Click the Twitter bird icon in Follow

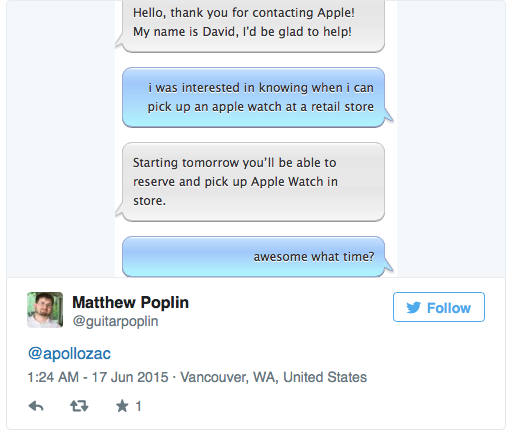414,307
